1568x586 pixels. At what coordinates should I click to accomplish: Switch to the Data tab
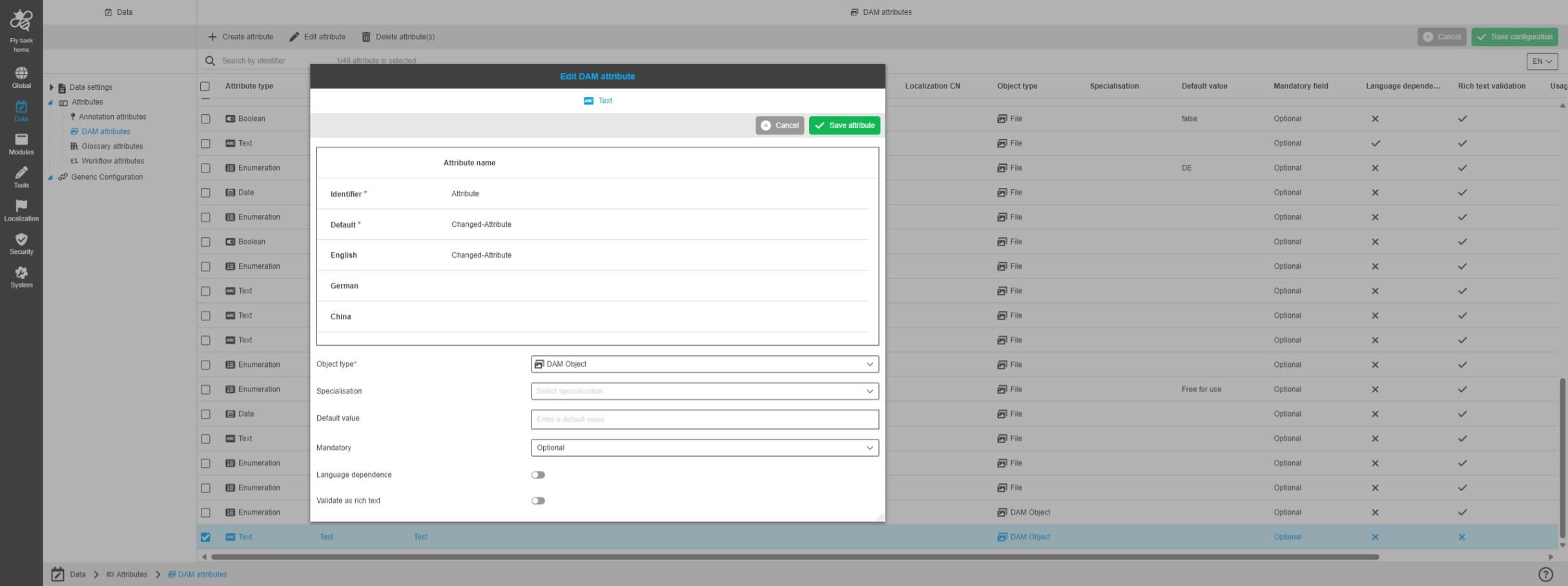(119, 12)
